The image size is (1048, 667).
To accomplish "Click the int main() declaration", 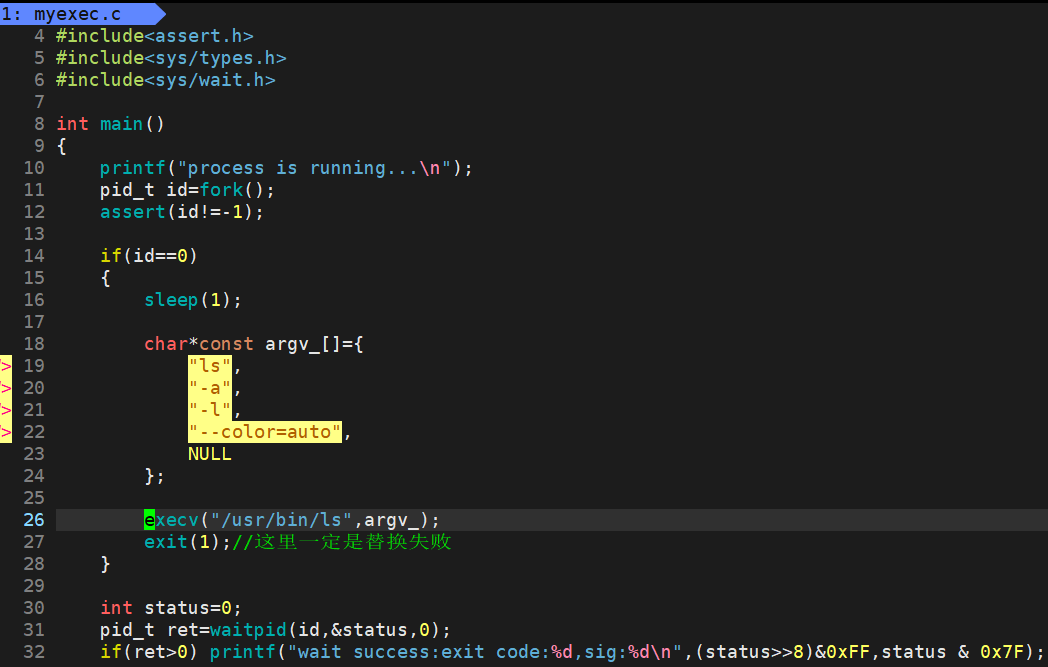I will point(110,124).
